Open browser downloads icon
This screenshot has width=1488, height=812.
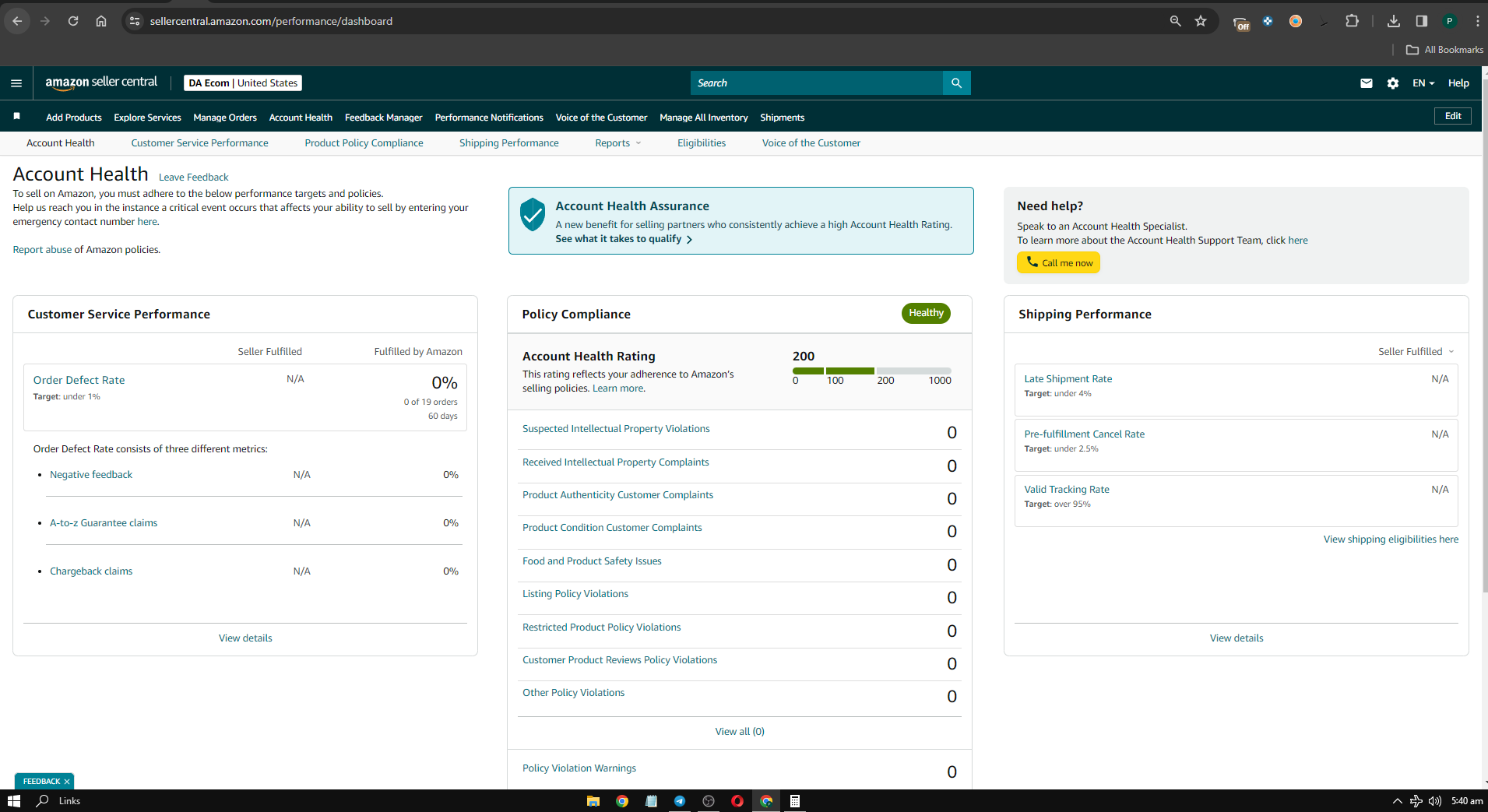(x=1394, y=21)
